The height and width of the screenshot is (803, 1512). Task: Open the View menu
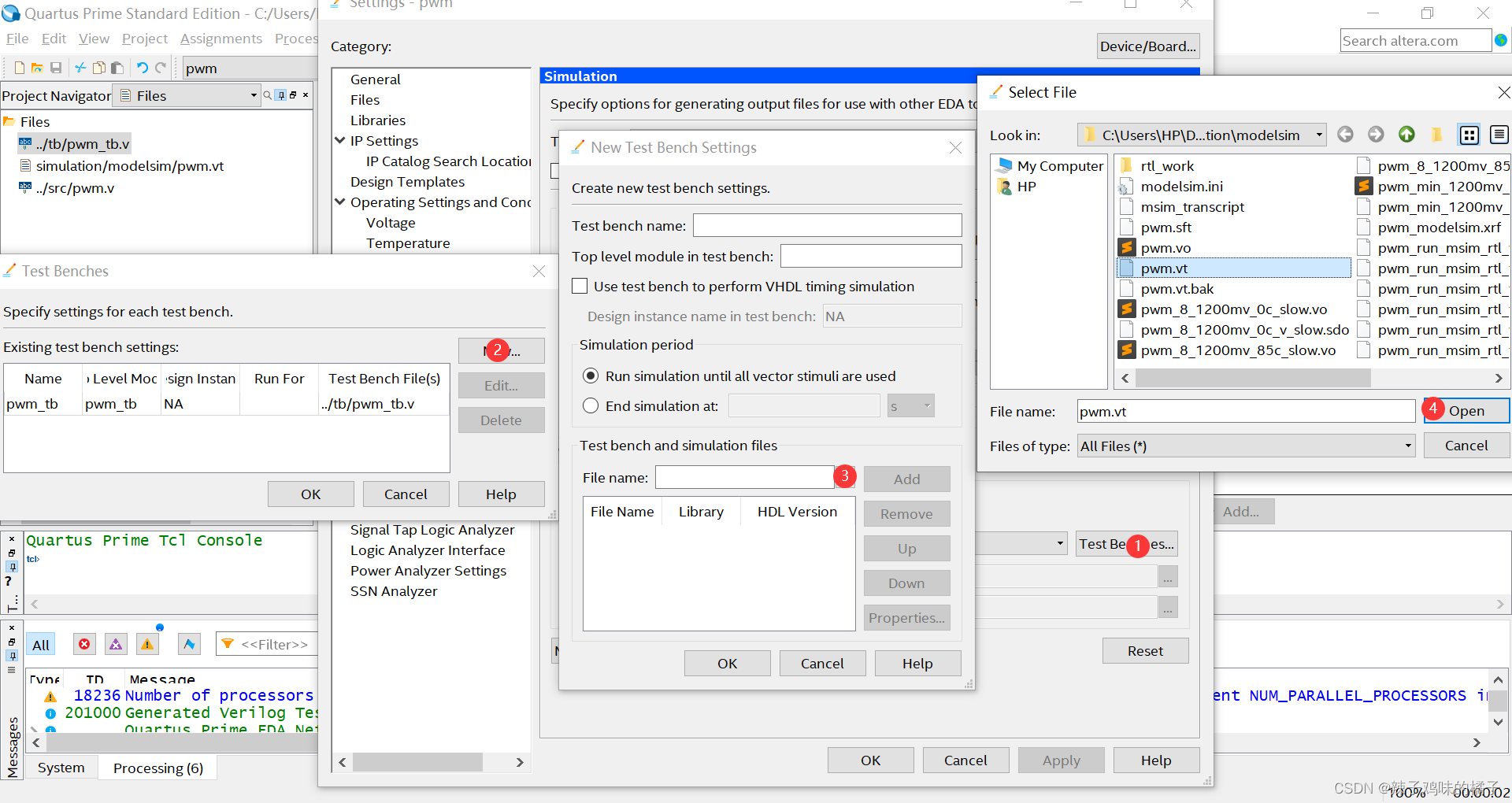94,39
